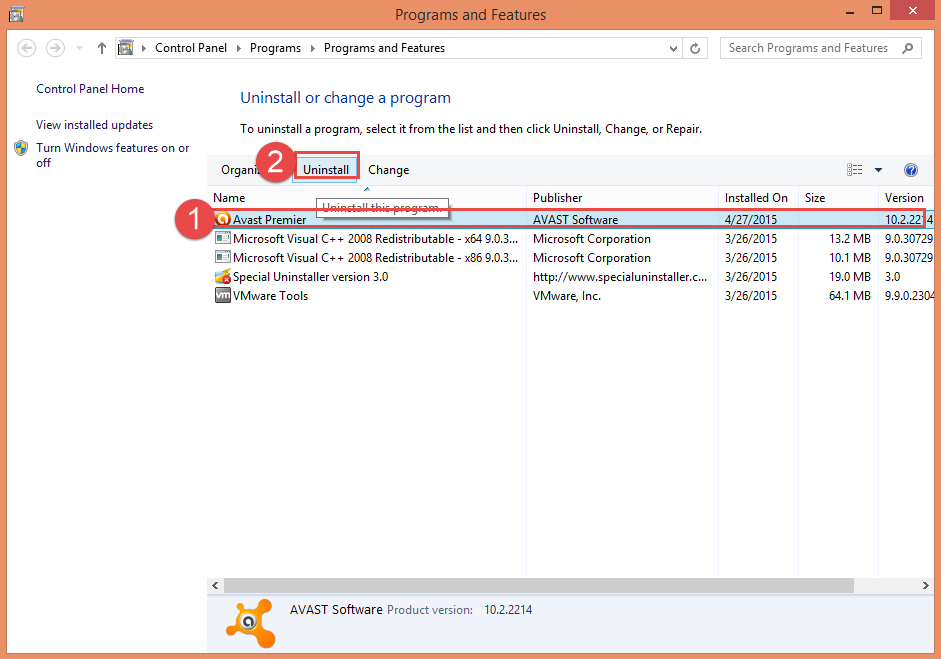Change the view using the view icon
The height and width of the screenshot is (659, 941).
click(x=855, y=170)
